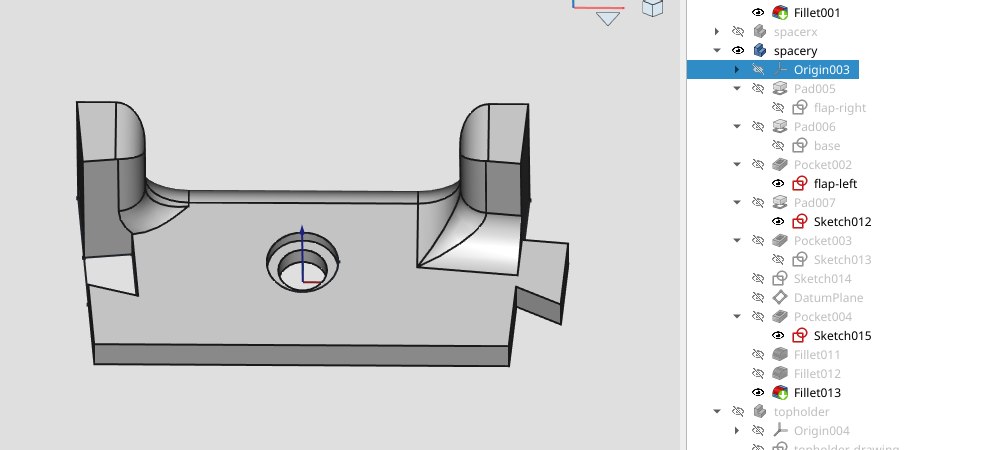988x450 pixels.
Task: Show Pad005 via its visibility eye
Action: point(758,89)
